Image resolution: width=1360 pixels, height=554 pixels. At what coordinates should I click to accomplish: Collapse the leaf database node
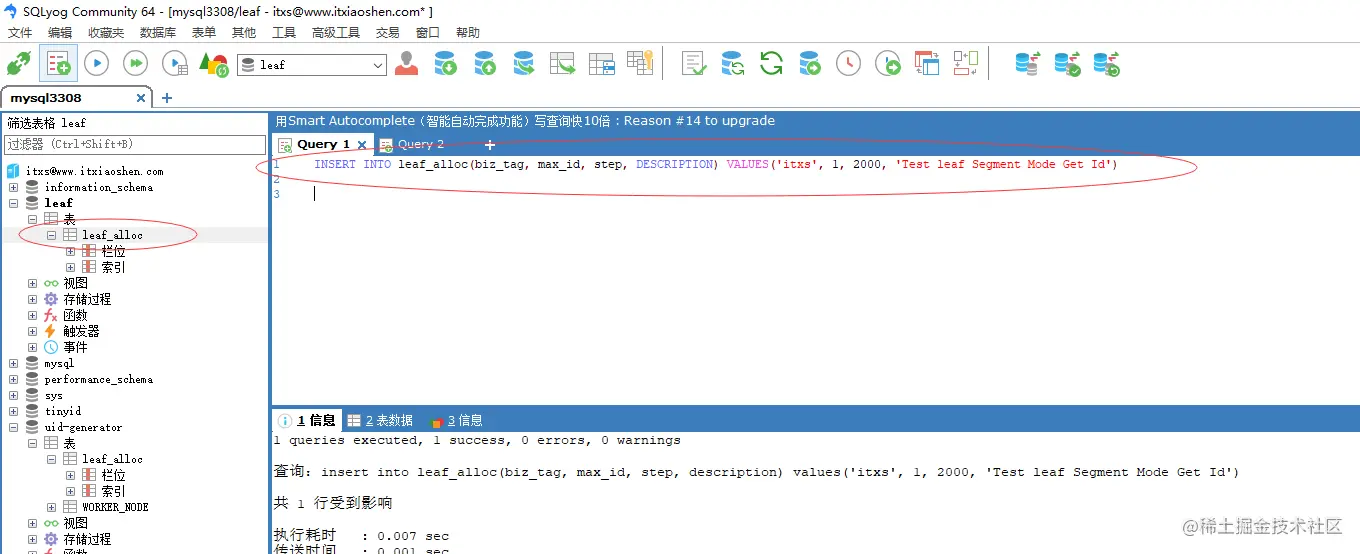click(x=14, y=203)
